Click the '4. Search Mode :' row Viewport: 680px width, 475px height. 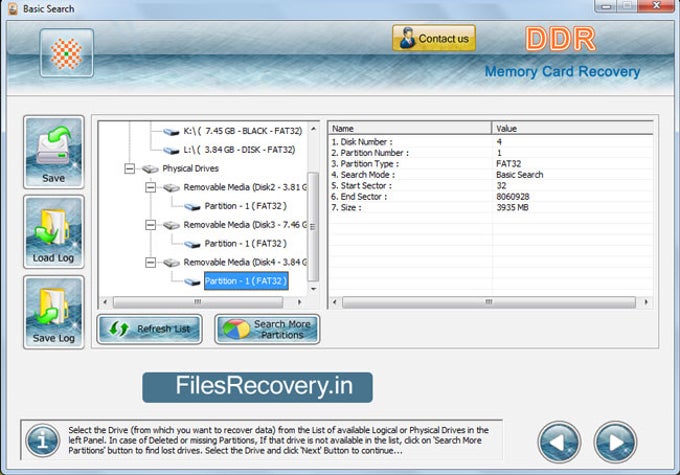click(490, 174)
